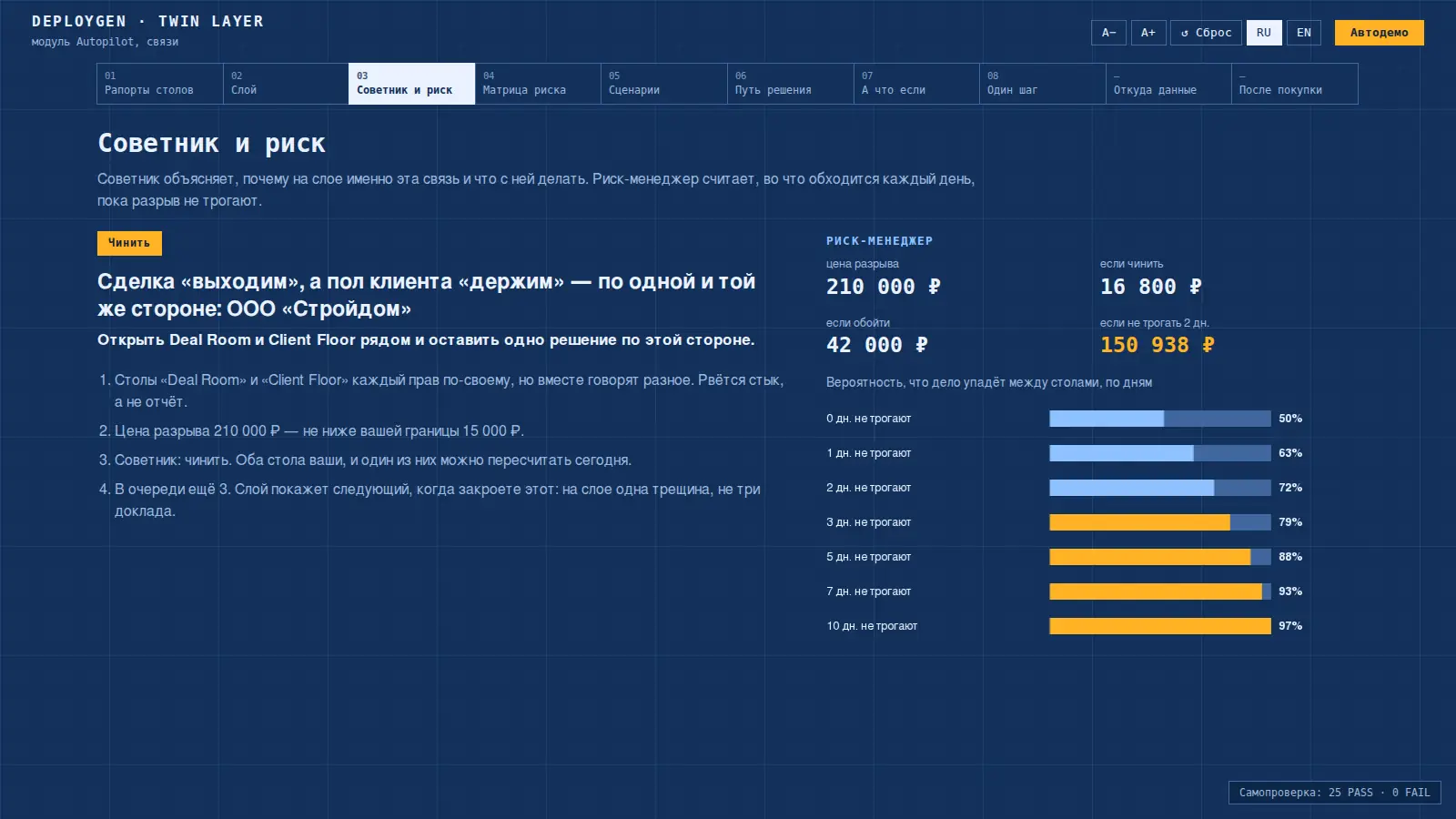The height and width of the screenshot is (819, 1456).
Task: Click the 0 дн. не трогают bar
Action: 1160,419
